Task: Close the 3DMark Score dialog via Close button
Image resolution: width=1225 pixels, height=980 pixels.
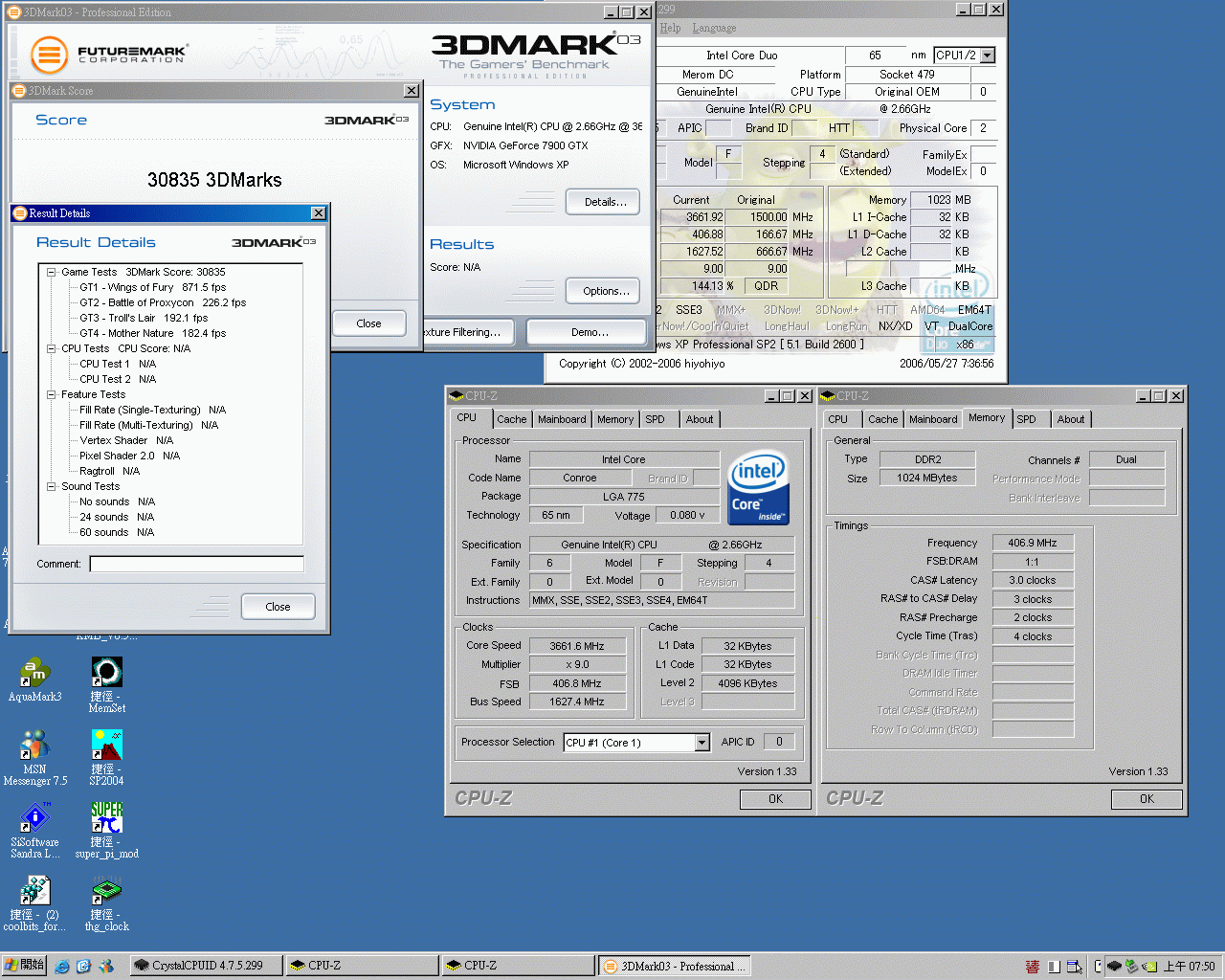Action: tap(368, 323)
